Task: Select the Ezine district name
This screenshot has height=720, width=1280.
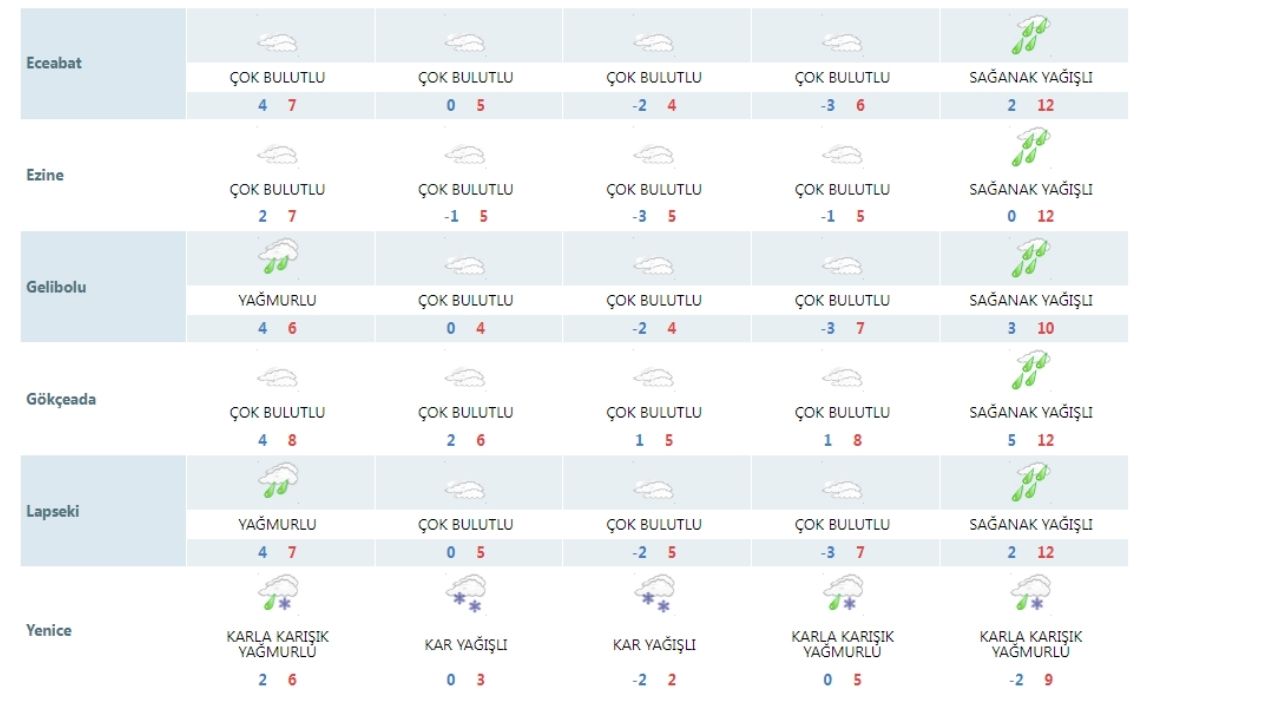Action: pos(45,175)
